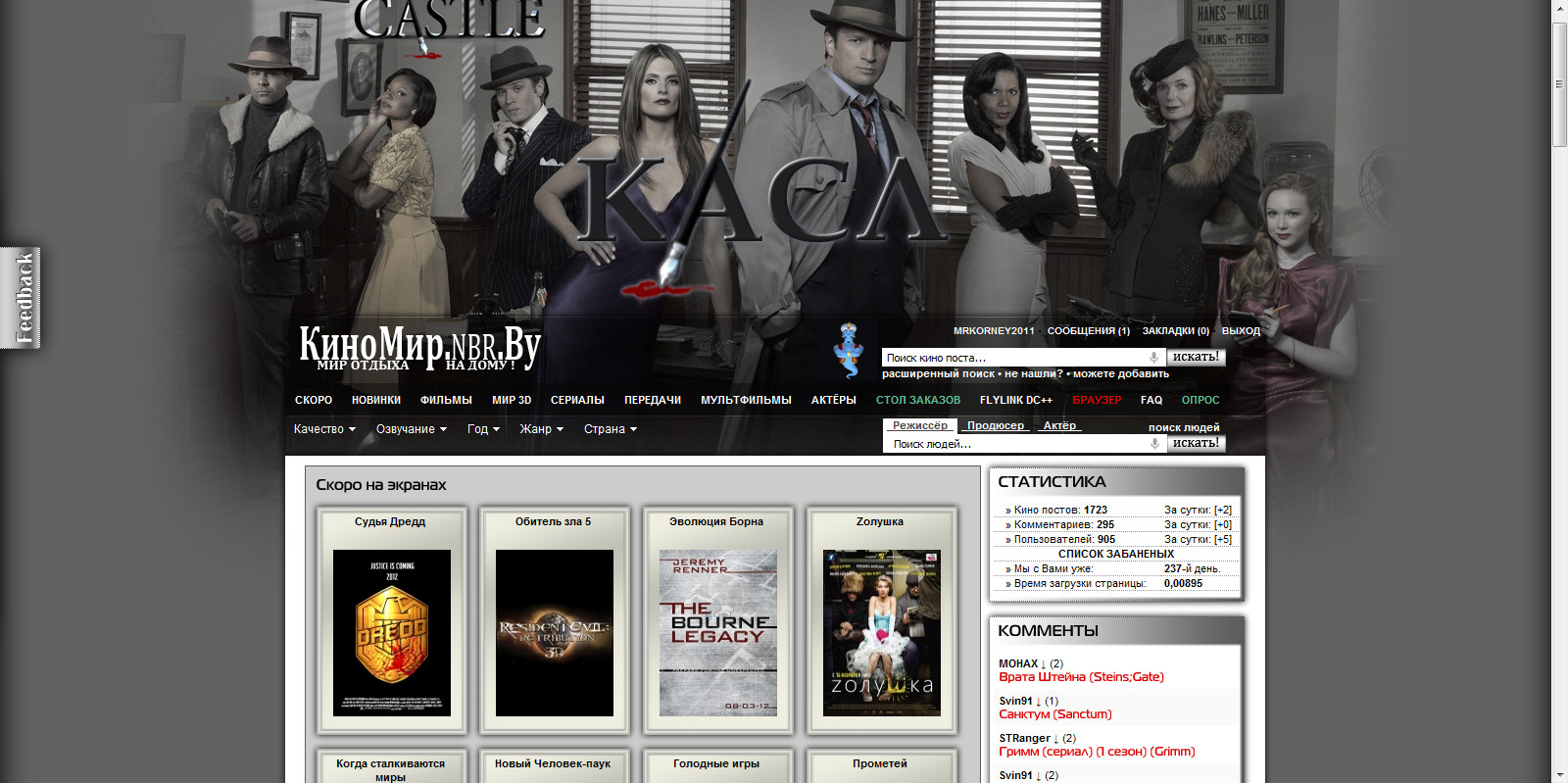Screen dimensions: 1568x783
Task: Open the ФИЛЬМЫ menu
Action: [x=446, y=400]
